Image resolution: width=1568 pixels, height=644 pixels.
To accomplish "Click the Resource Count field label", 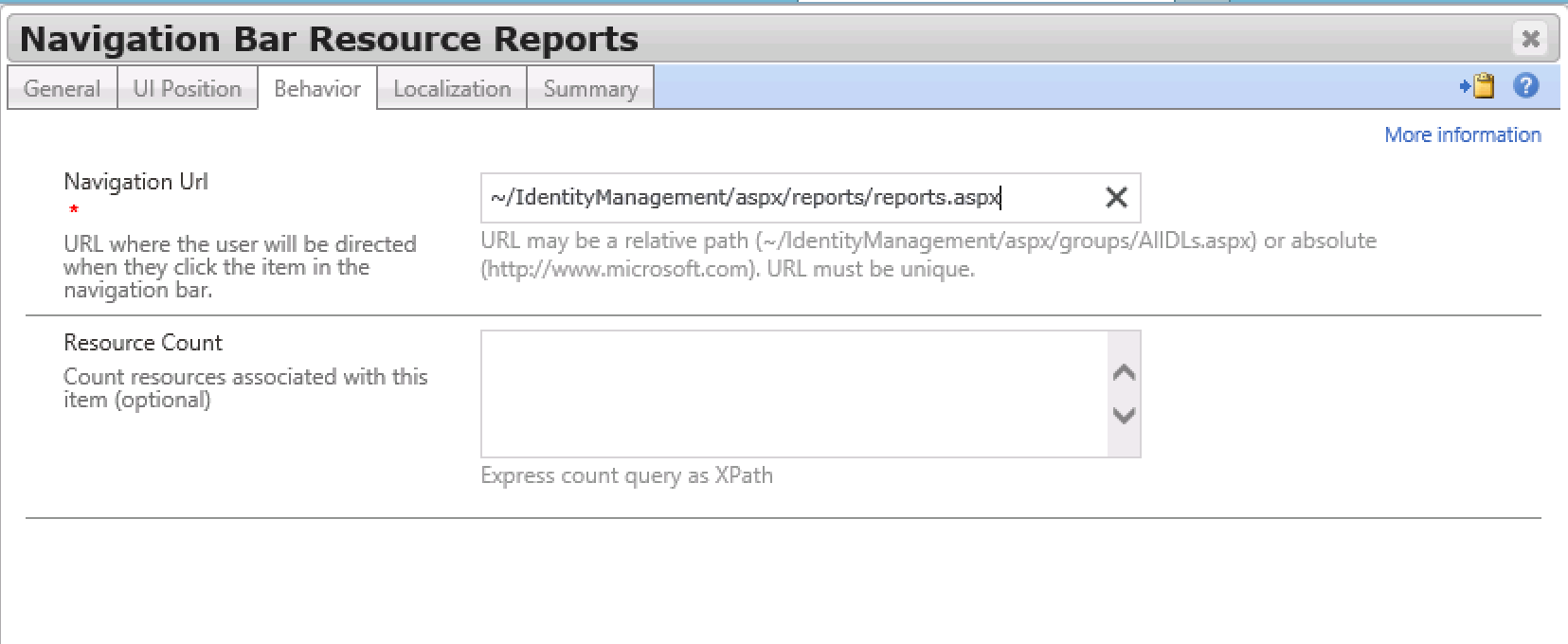I will click(142, 342).
